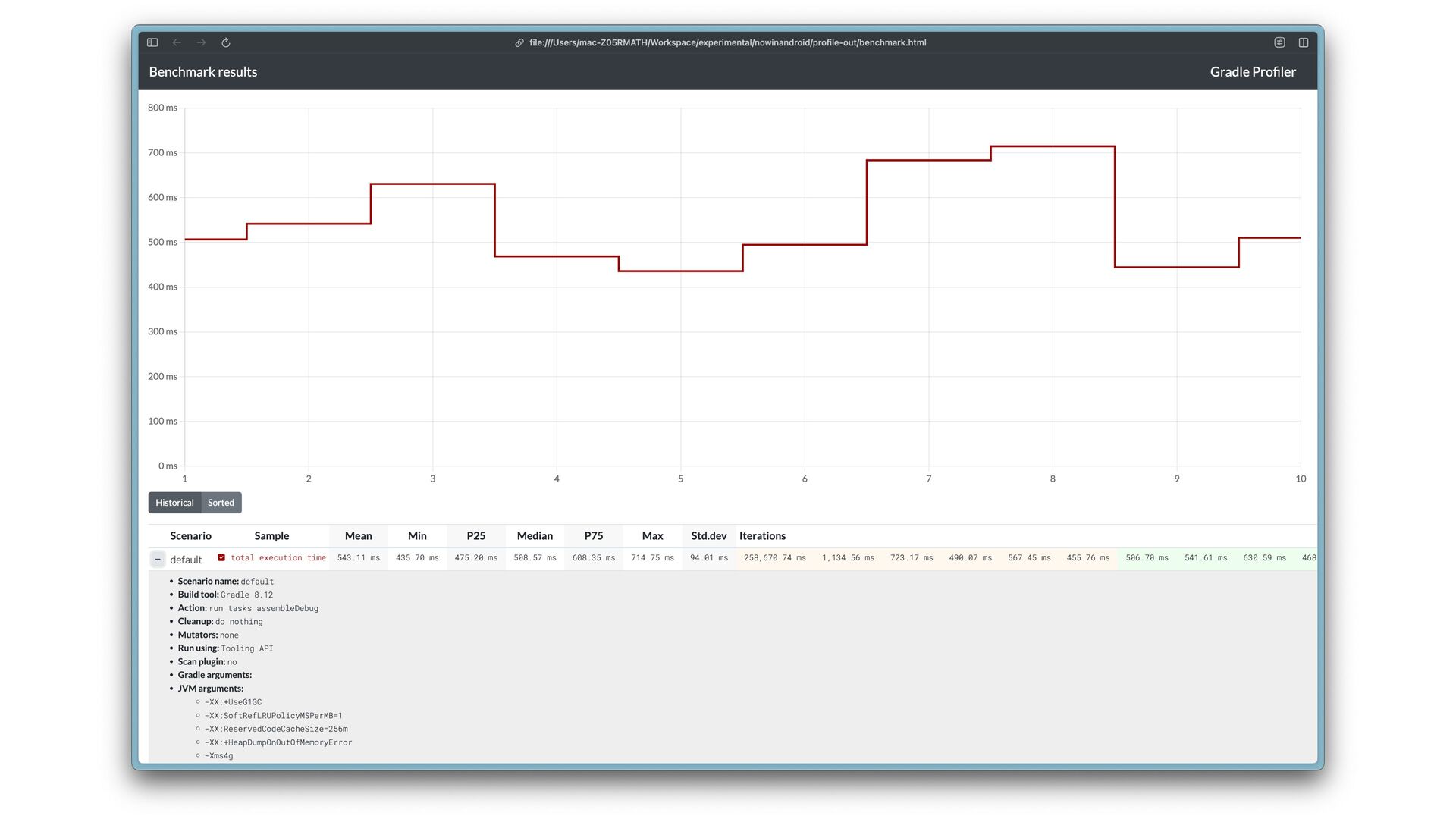Click the Iterations column header
Viewport: 1456px width, 819px height.
coord(762,535)
